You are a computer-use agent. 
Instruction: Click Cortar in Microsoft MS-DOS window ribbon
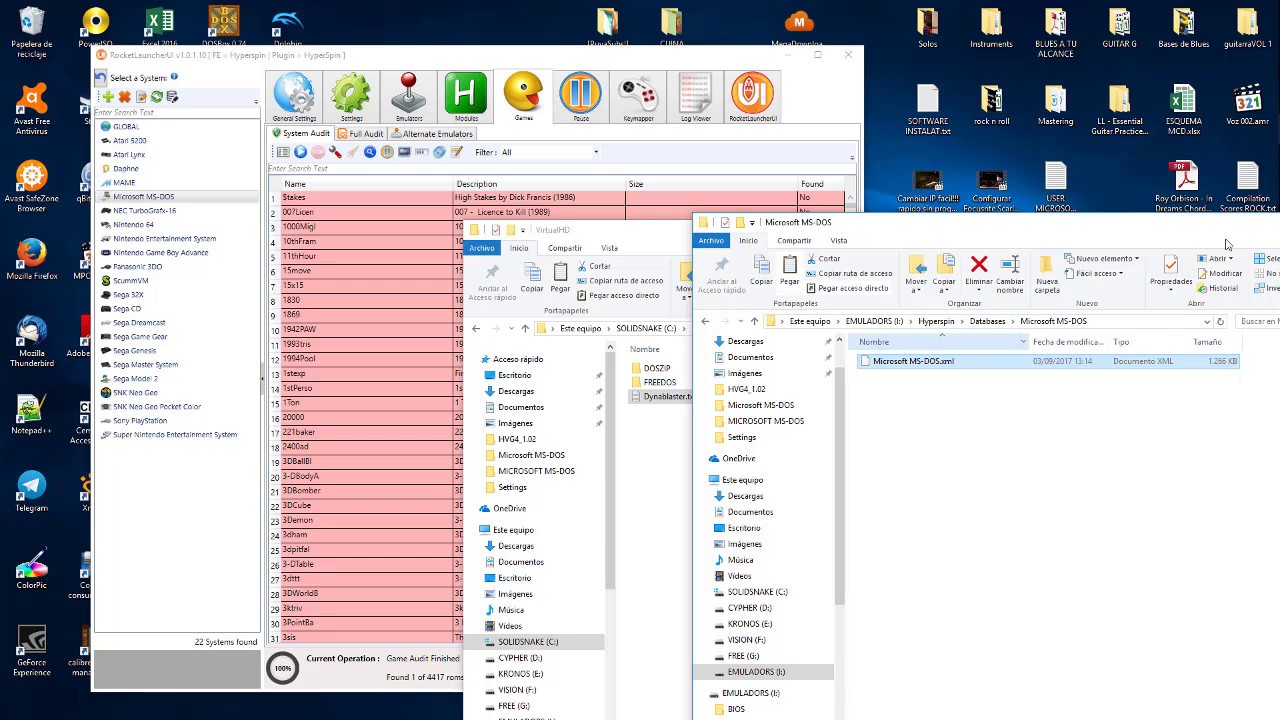[x=823, y=258]
